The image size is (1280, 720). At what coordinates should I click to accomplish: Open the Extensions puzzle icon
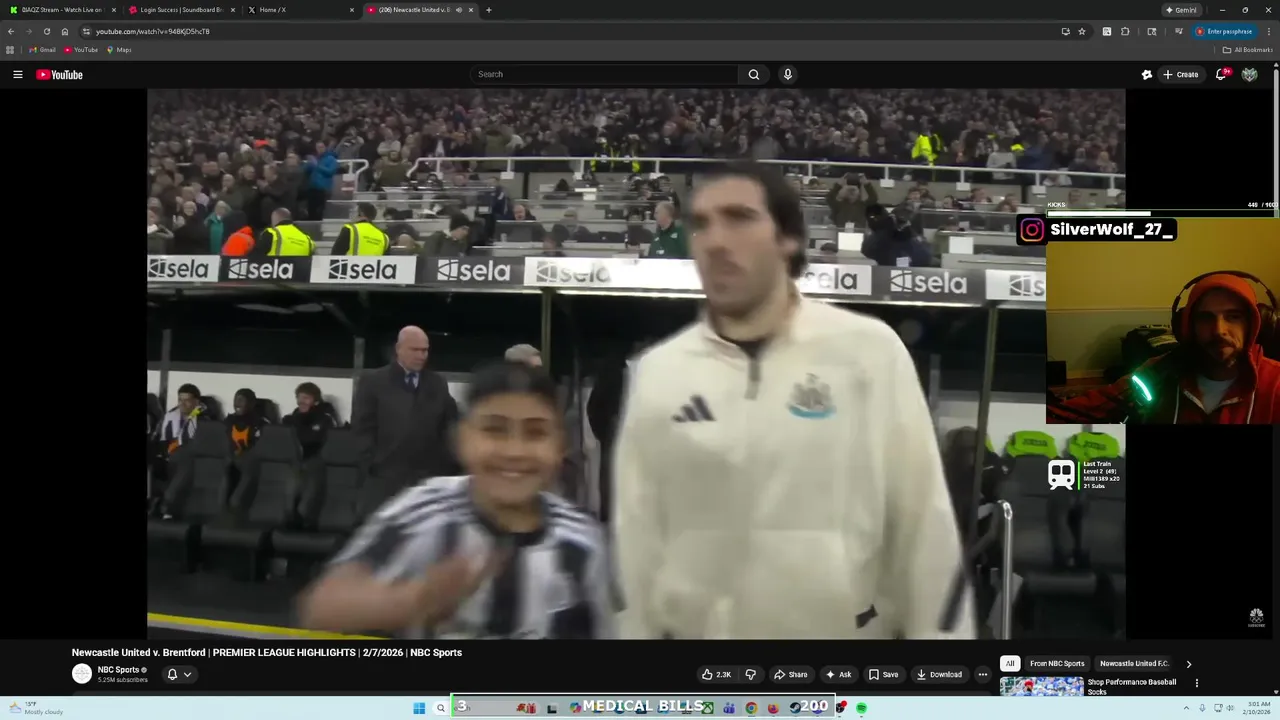click(1125, 31)
